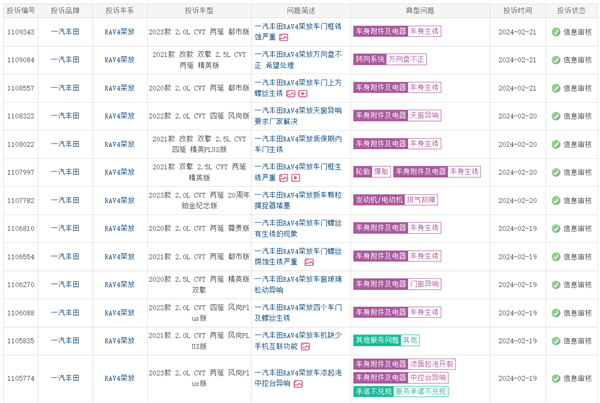Open image icon in complaint 1109343 summary
Viewport: 600px width, 403px height.
[284, 37]
